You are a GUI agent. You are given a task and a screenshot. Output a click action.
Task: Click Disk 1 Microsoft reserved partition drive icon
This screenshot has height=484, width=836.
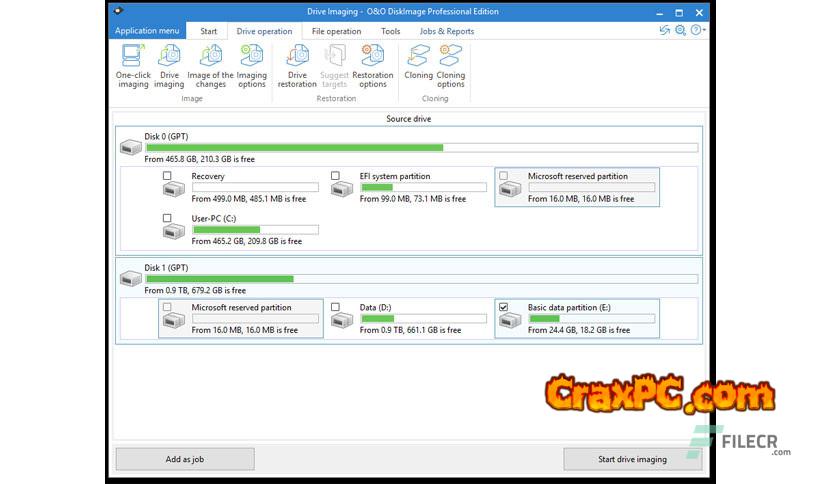(x=173, y=320)
